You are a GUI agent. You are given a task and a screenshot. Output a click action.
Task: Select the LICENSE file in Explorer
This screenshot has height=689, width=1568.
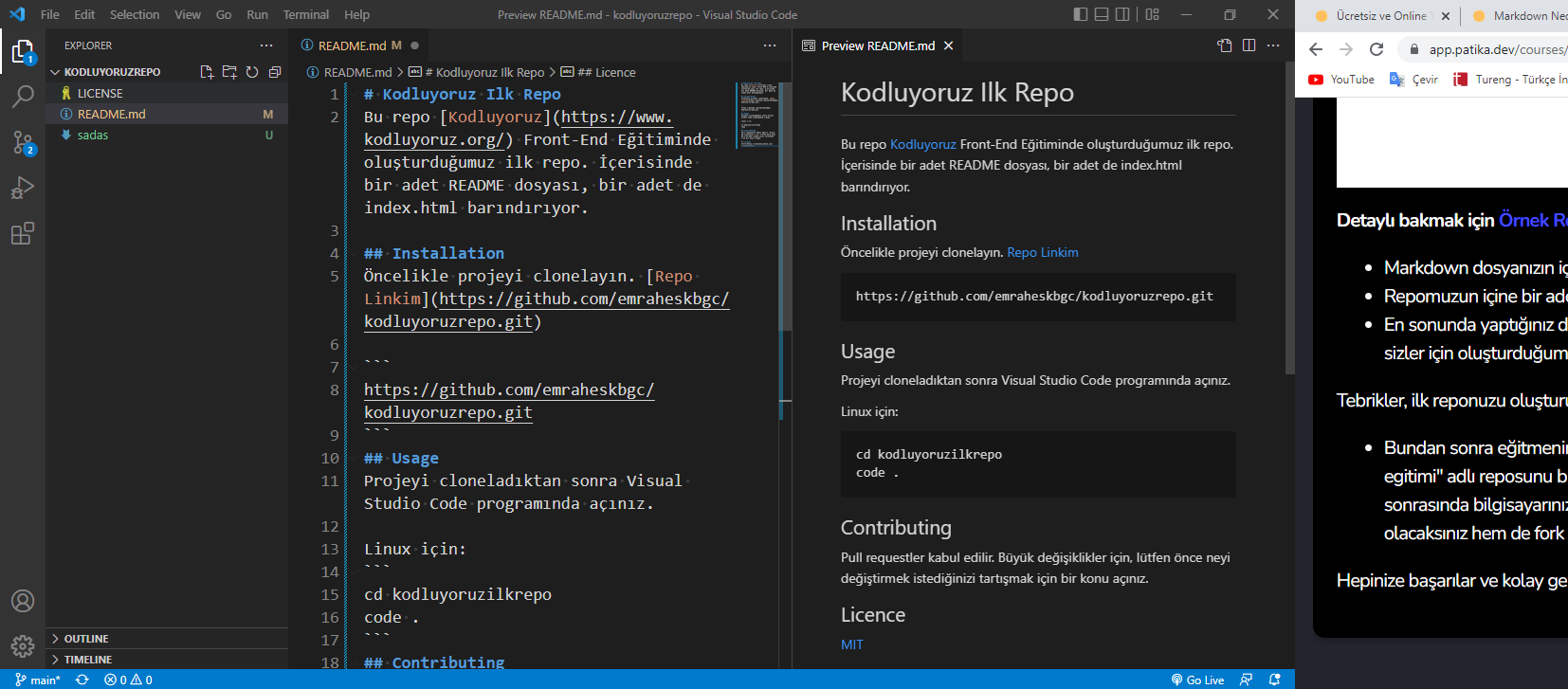(x=167, y=93)
